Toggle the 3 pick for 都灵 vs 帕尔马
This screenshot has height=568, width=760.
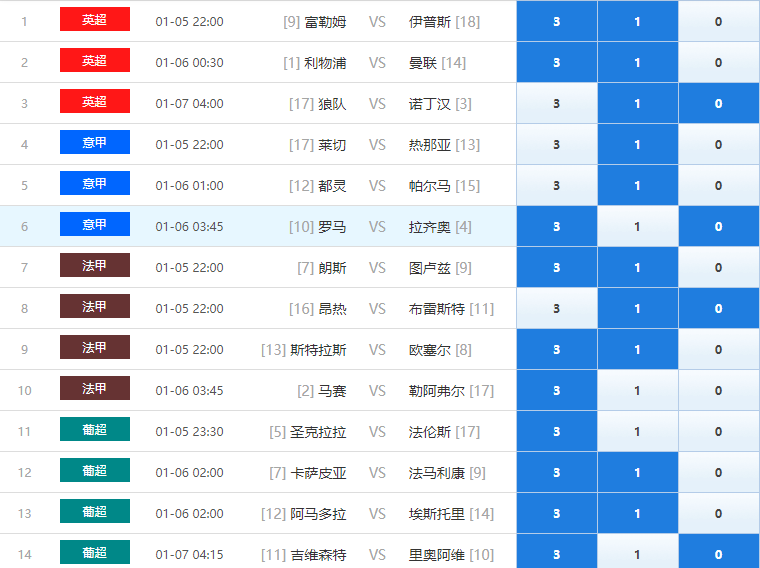557,186
